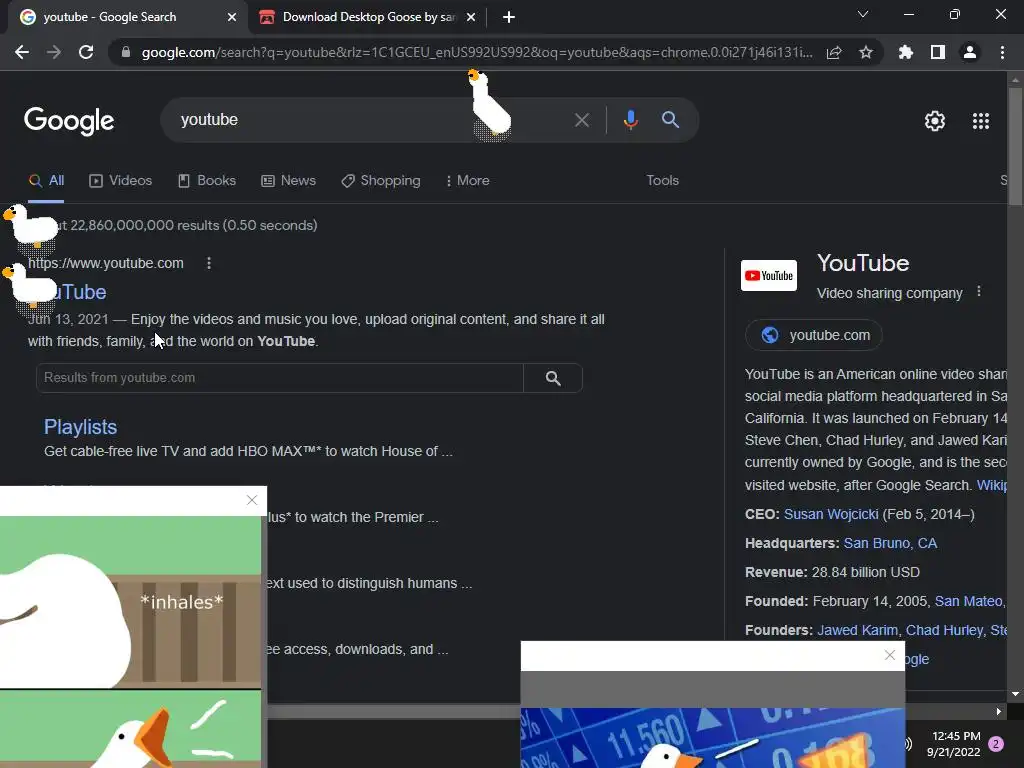Switch to Books results
Viewport: 1024px width, 768px height.
(207, 181)
